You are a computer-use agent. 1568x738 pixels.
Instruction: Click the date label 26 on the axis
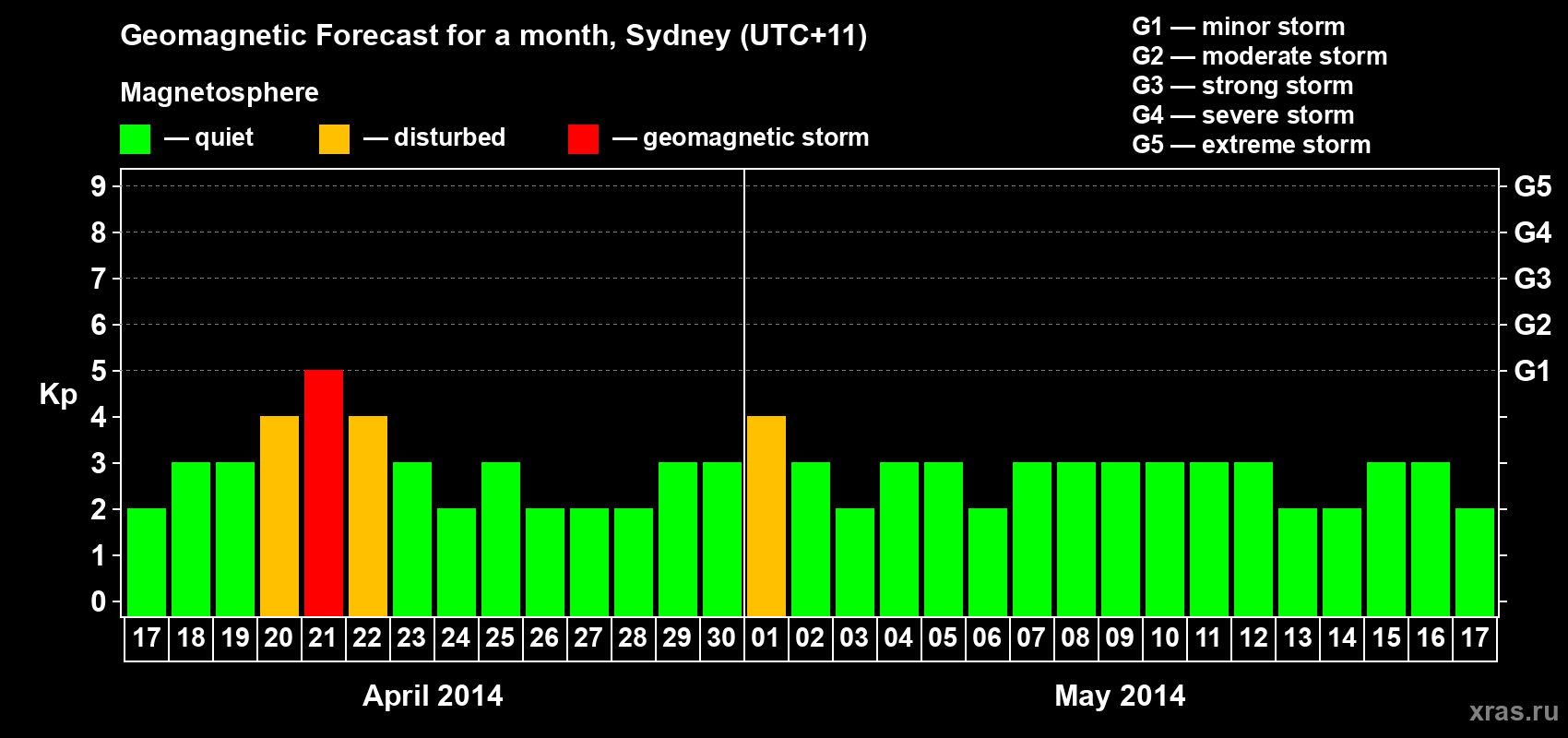click(544, 637)
